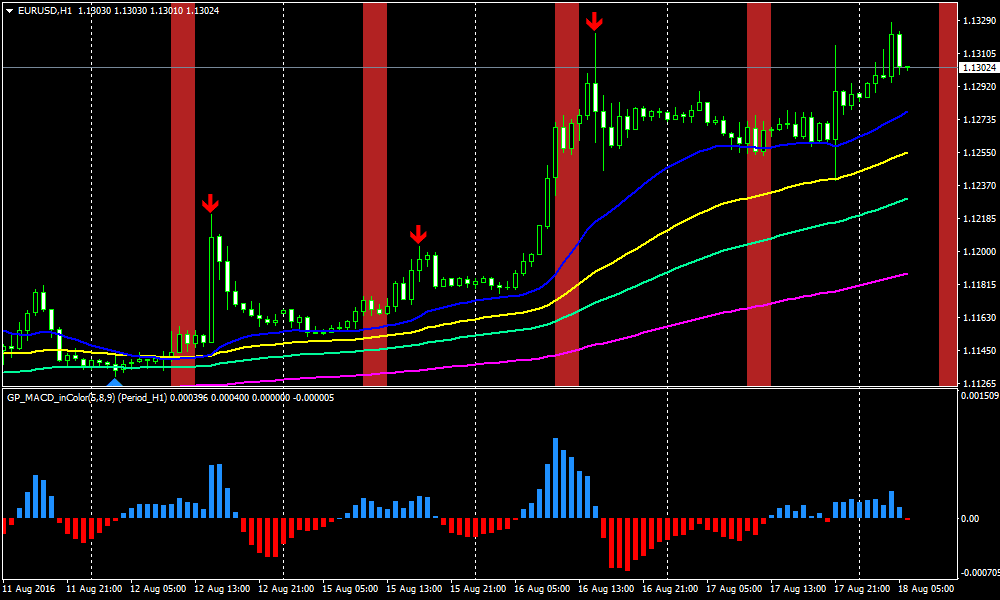Click the 16 Aug 05:00 time label
The image size is (1000, 600).
(x=540, y=590)
